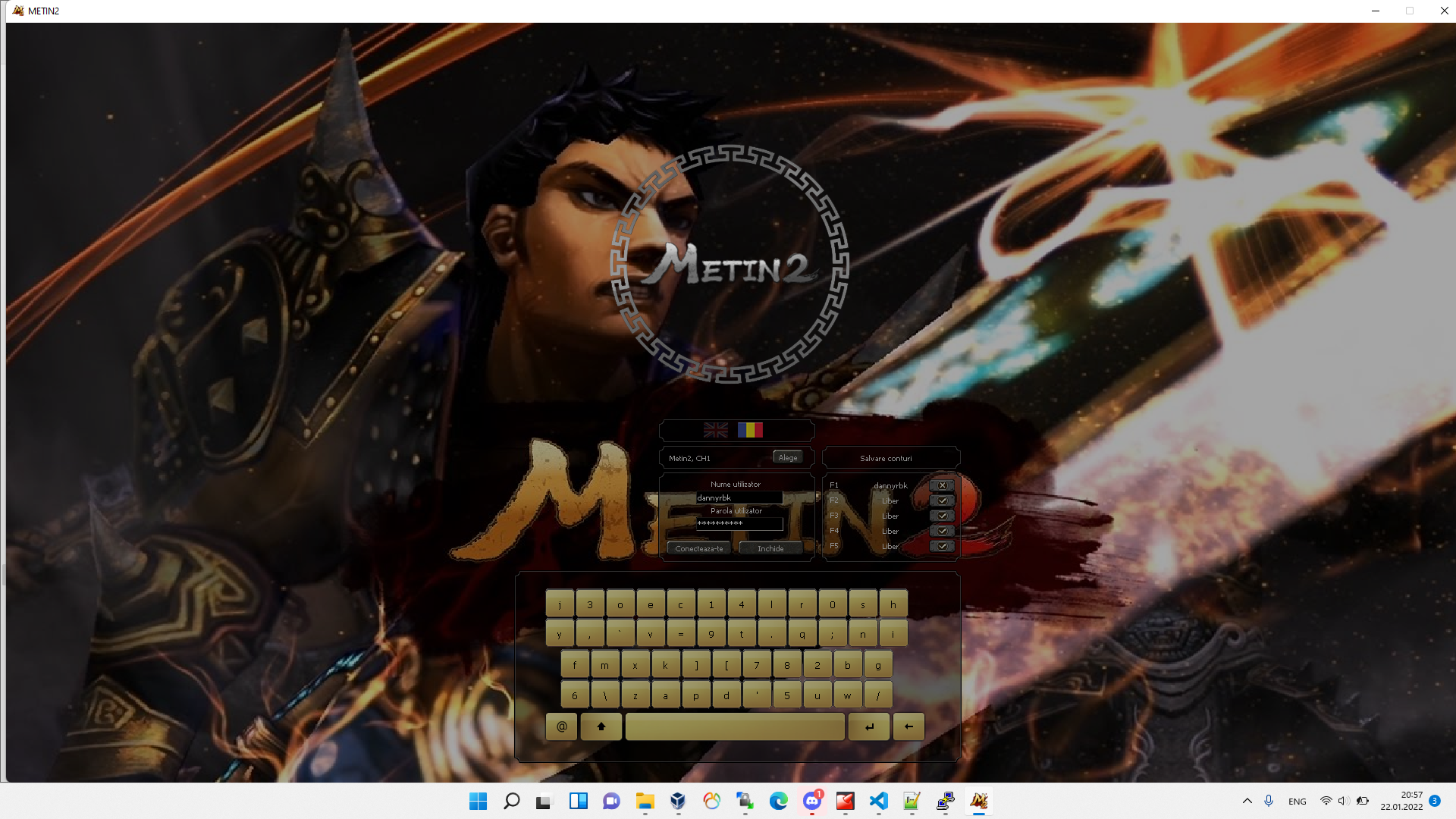This screenshot has height=819, width=1456.
Task: Tap the slash key on virtual keyboard
Action: pyautogui.click(x=878, y=695)
